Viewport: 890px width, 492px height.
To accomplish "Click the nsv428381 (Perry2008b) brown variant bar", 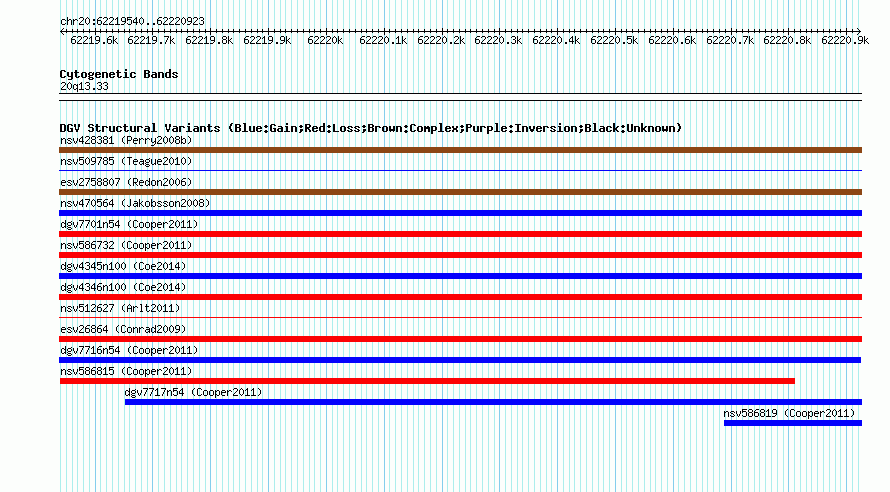I will [460, 150].
